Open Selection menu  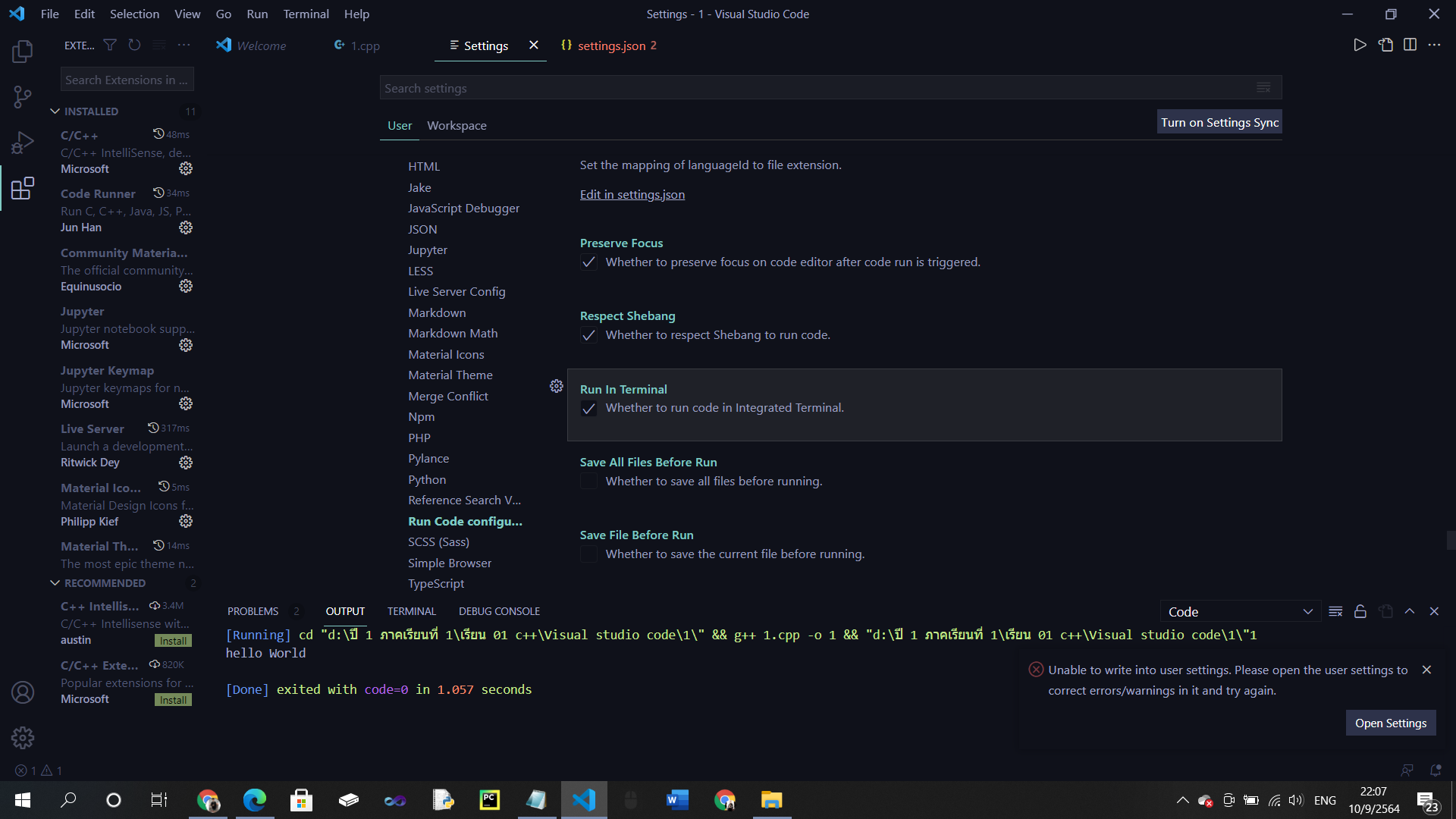click(x=134, y=14)
